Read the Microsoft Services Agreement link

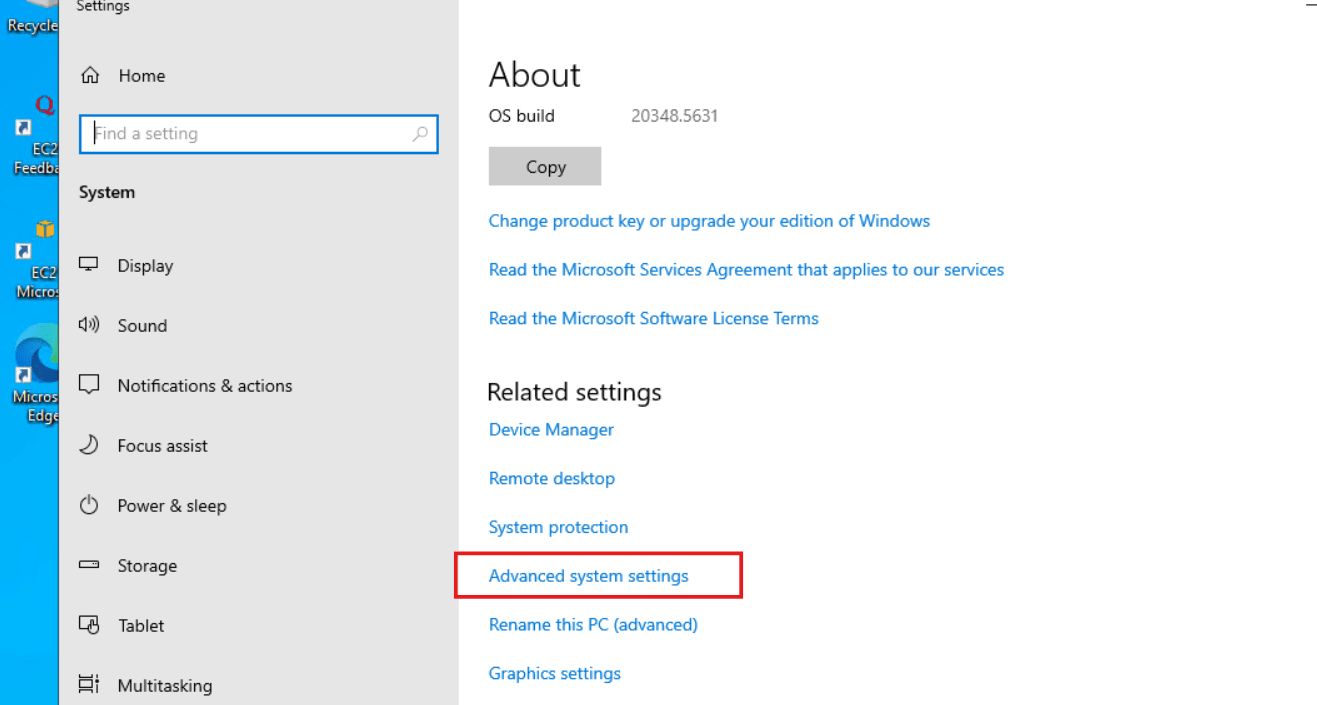[x=746, y=270]
